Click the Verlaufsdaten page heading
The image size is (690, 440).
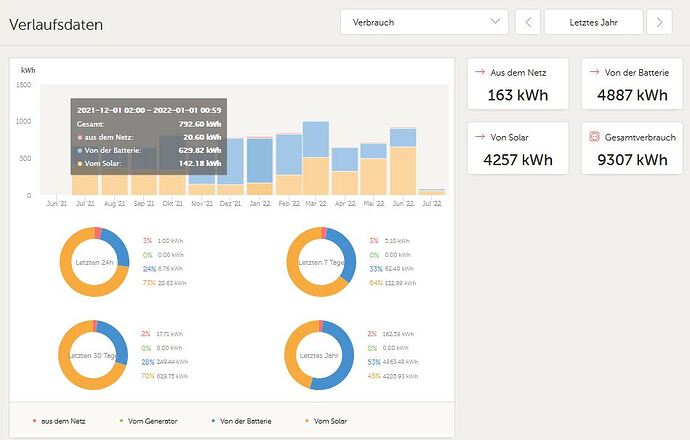coord(56,24)
